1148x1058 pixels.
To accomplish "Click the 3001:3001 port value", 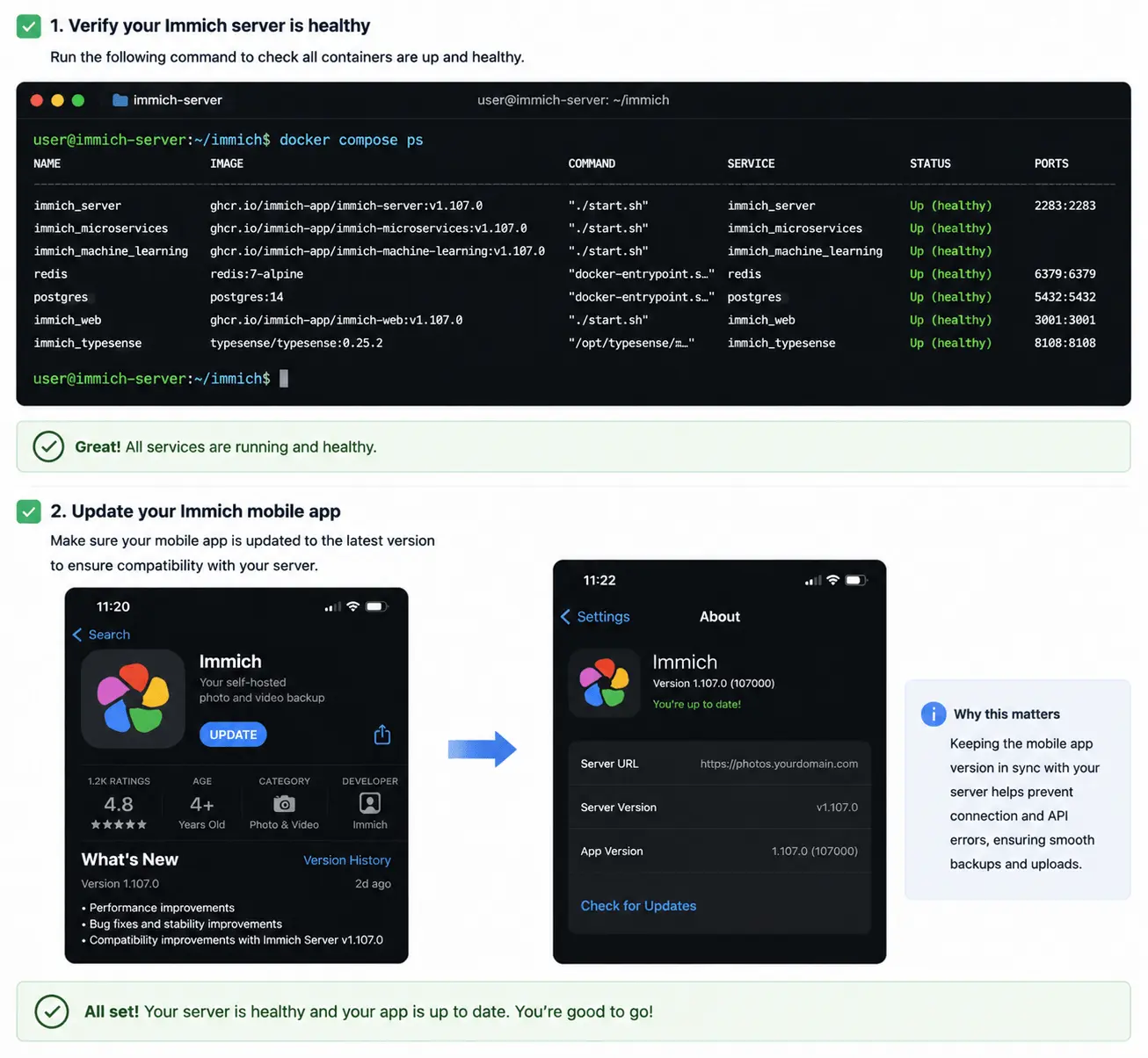I will [1065, 320].
